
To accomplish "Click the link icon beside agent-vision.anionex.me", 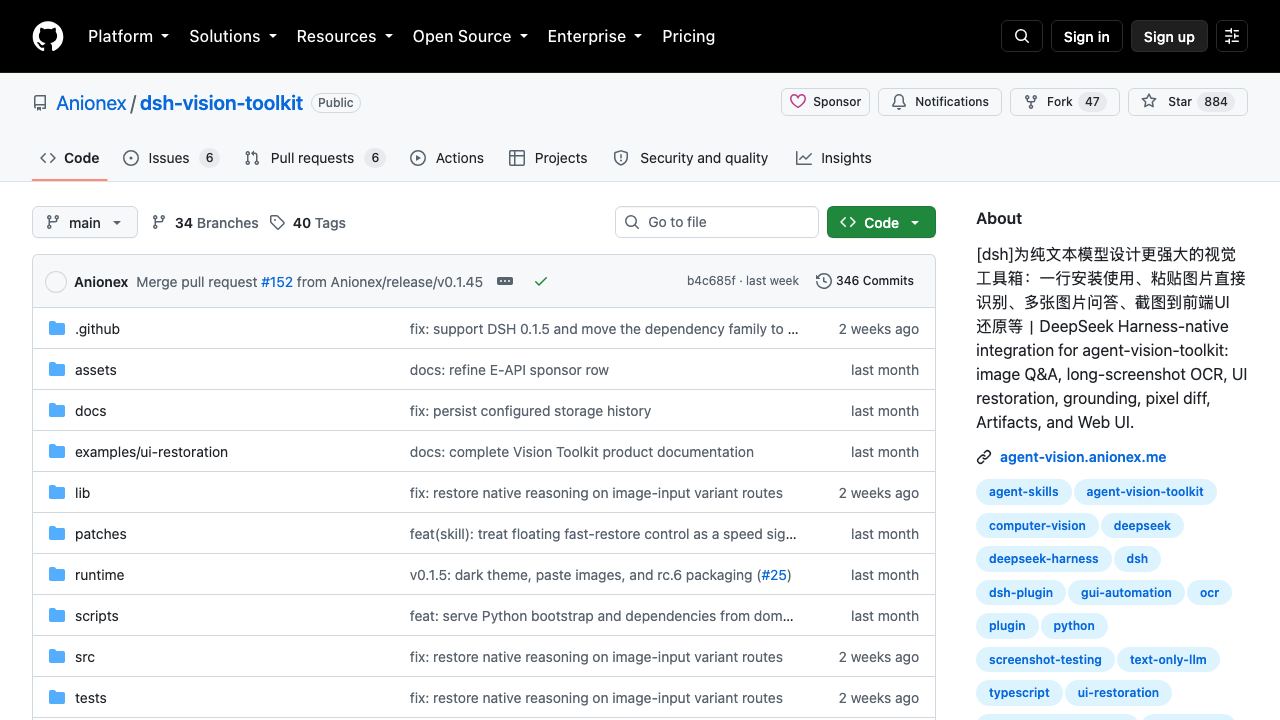I will pos(984,458).
